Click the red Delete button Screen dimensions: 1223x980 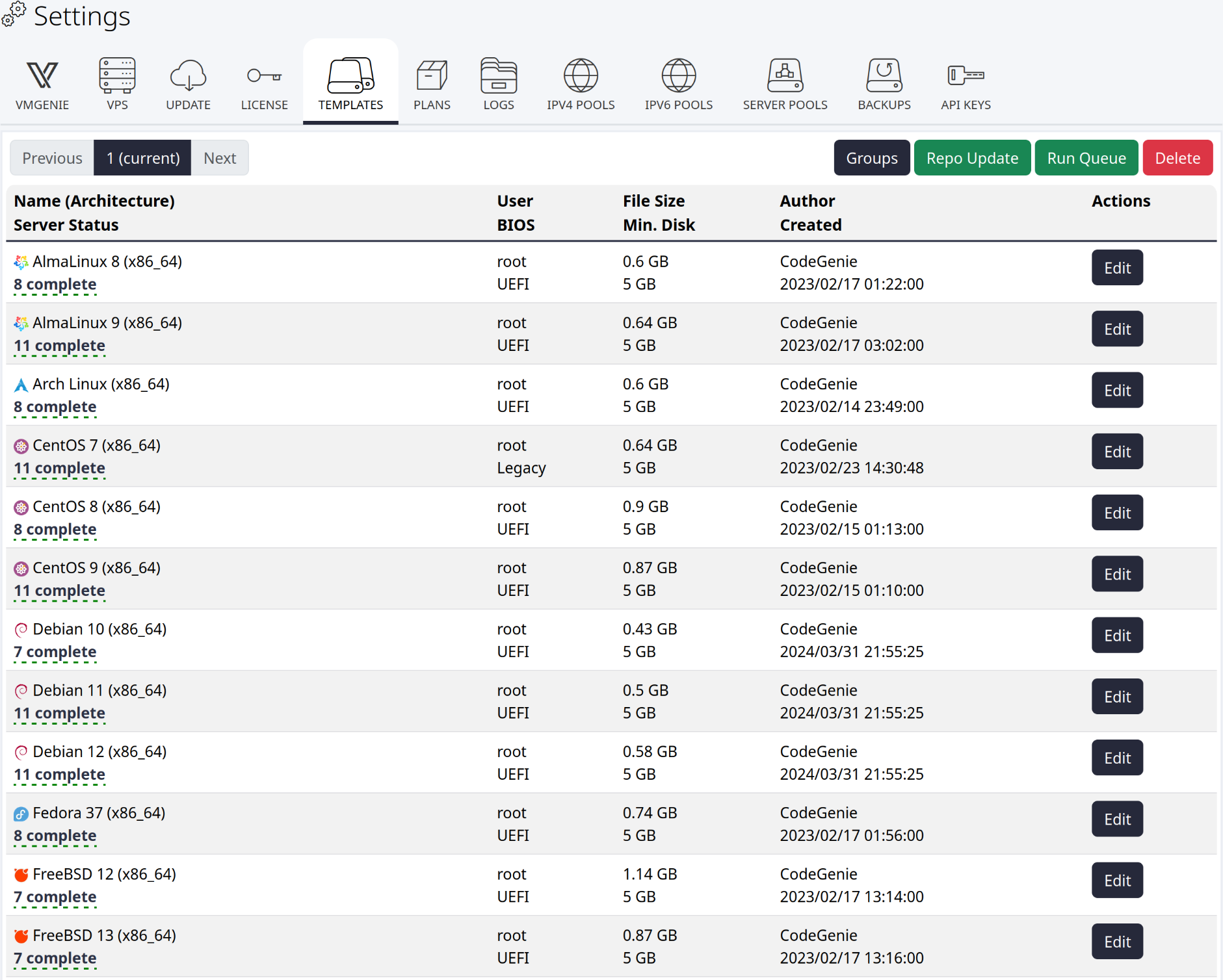pyautogui.click(x=1177, y=158)
